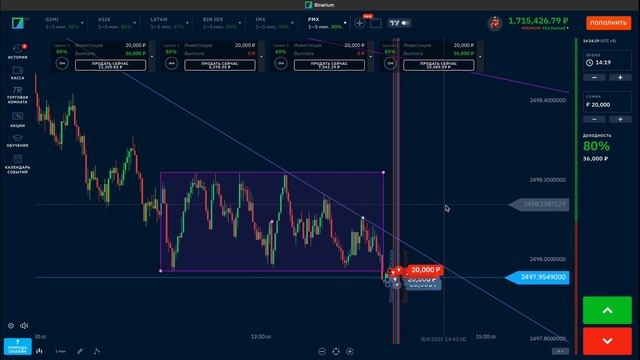Click the blue 2497.9549000 price label
The width and height of the screenshot is (640, 360).
click(x=538, y=277)
